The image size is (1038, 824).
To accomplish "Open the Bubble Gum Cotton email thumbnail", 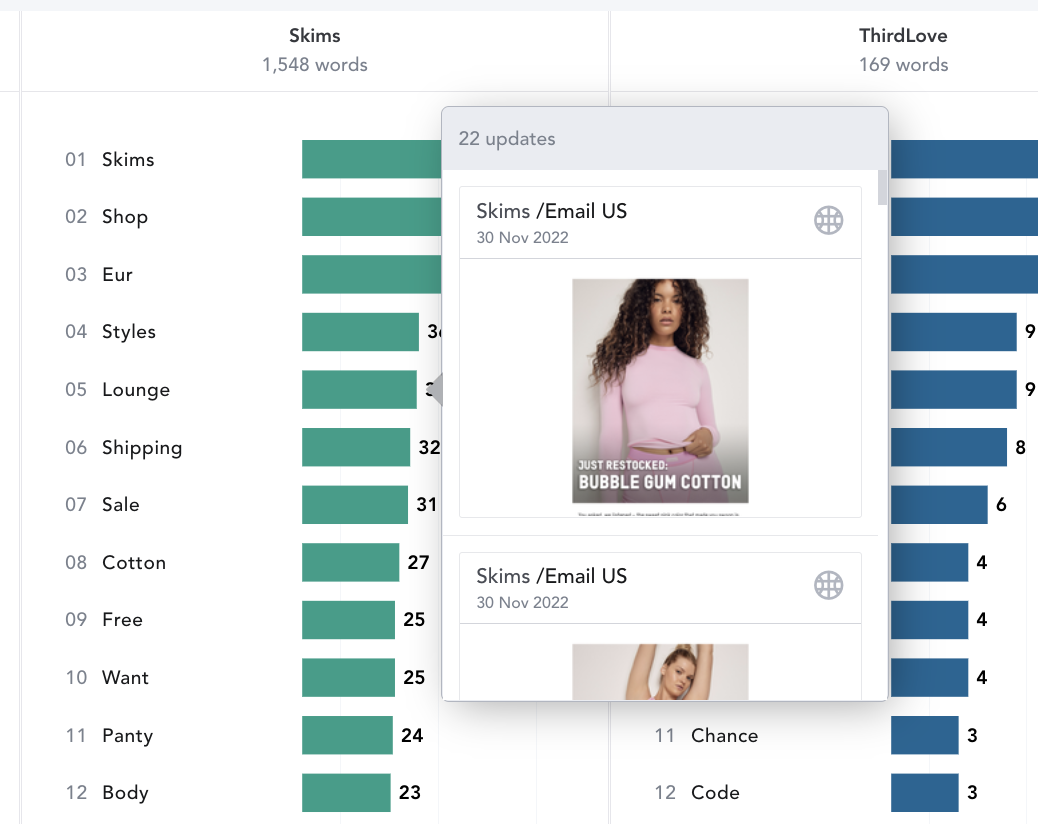I will click(x=660, y=391).
